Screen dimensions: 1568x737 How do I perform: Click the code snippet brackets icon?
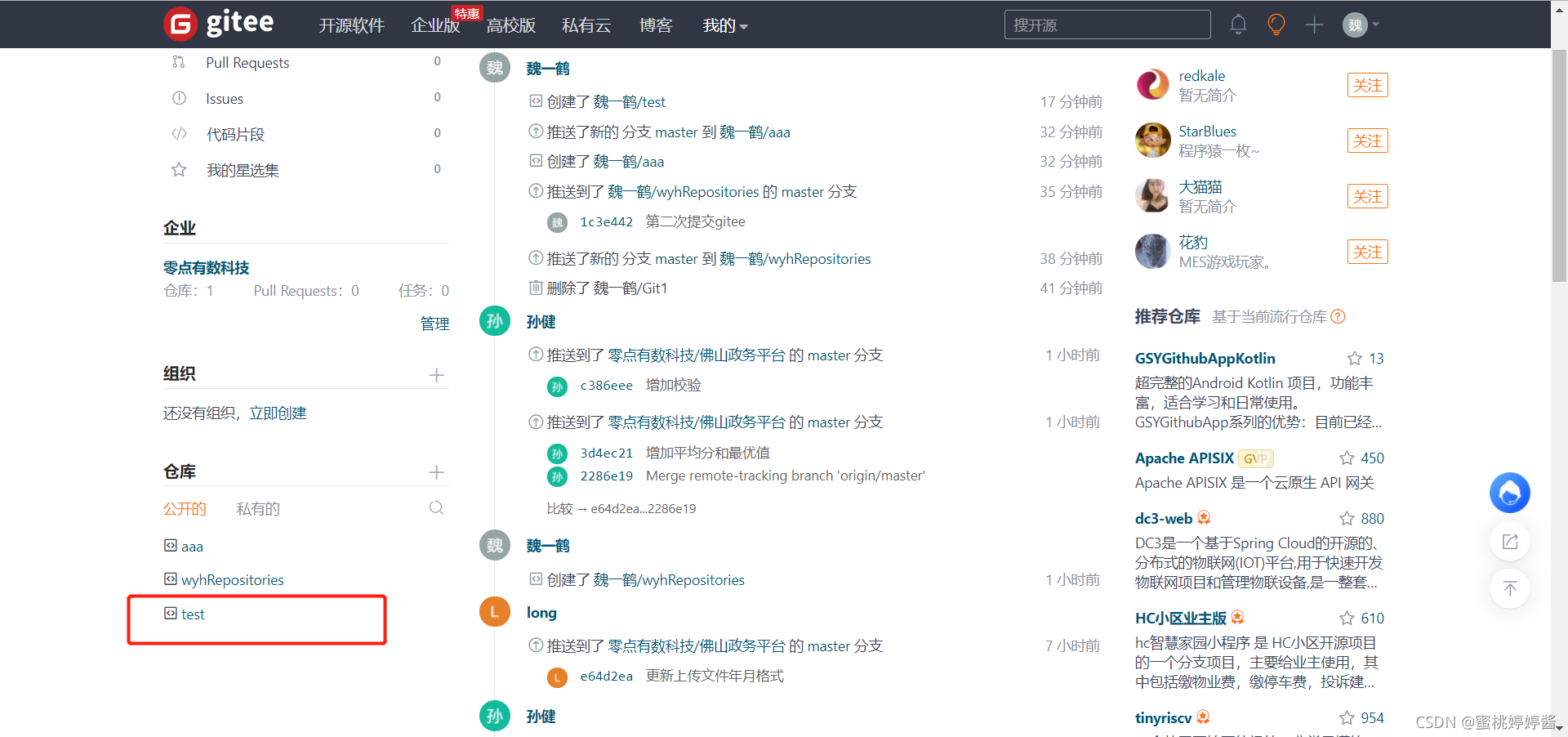(179, 134)
